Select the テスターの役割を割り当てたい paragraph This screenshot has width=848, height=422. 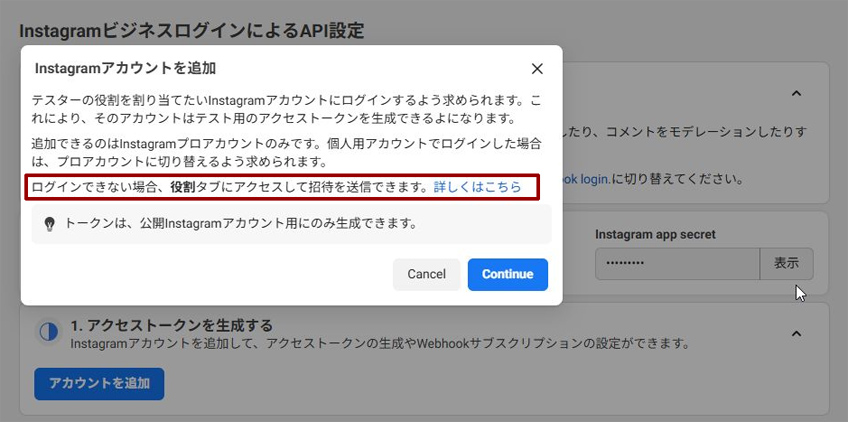point(286,109)
